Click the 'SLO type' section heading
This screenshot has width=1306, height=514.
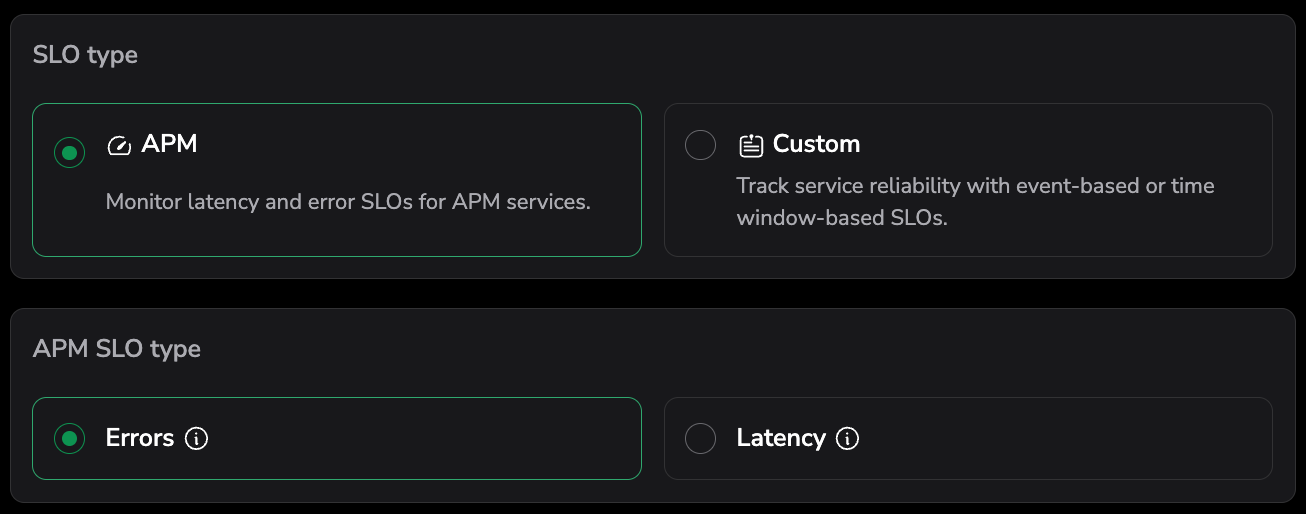click(85, 55)
